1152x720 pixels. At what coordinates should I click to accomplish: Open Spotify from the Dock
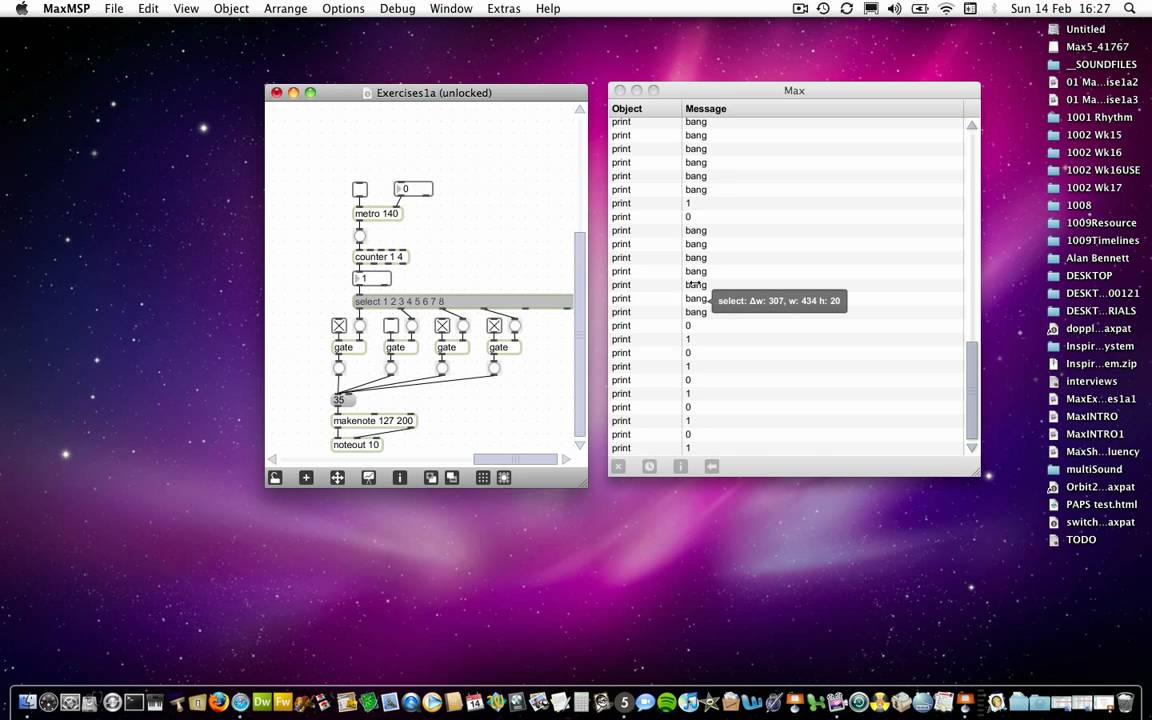click(x=667, y=702)
